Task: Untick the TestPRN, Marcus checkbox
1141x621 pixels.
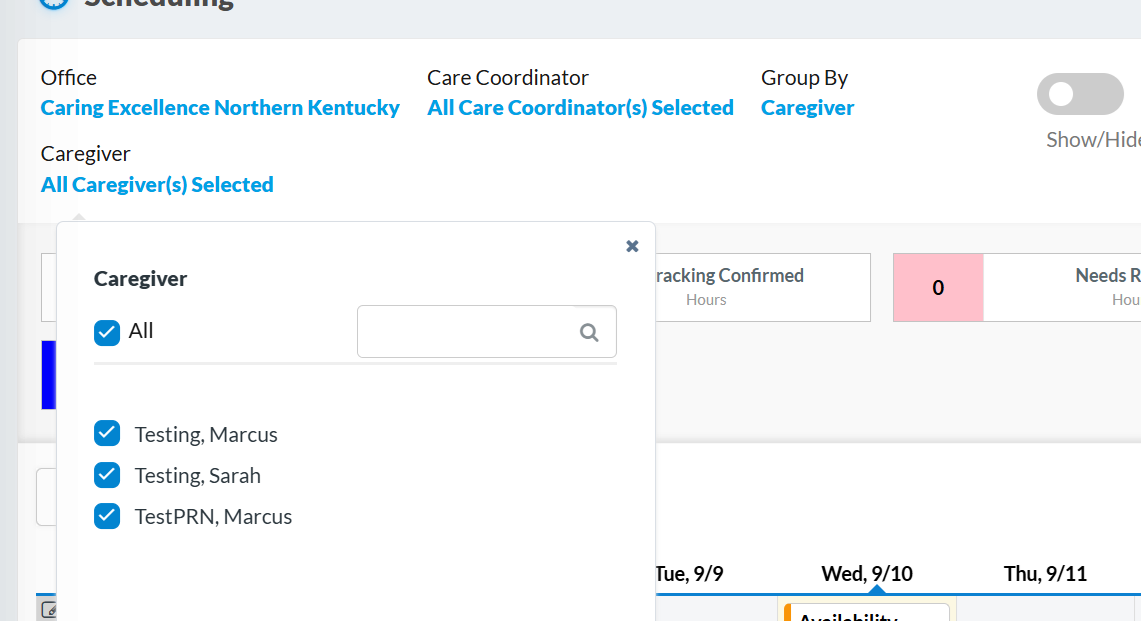Action: (107, 516)
